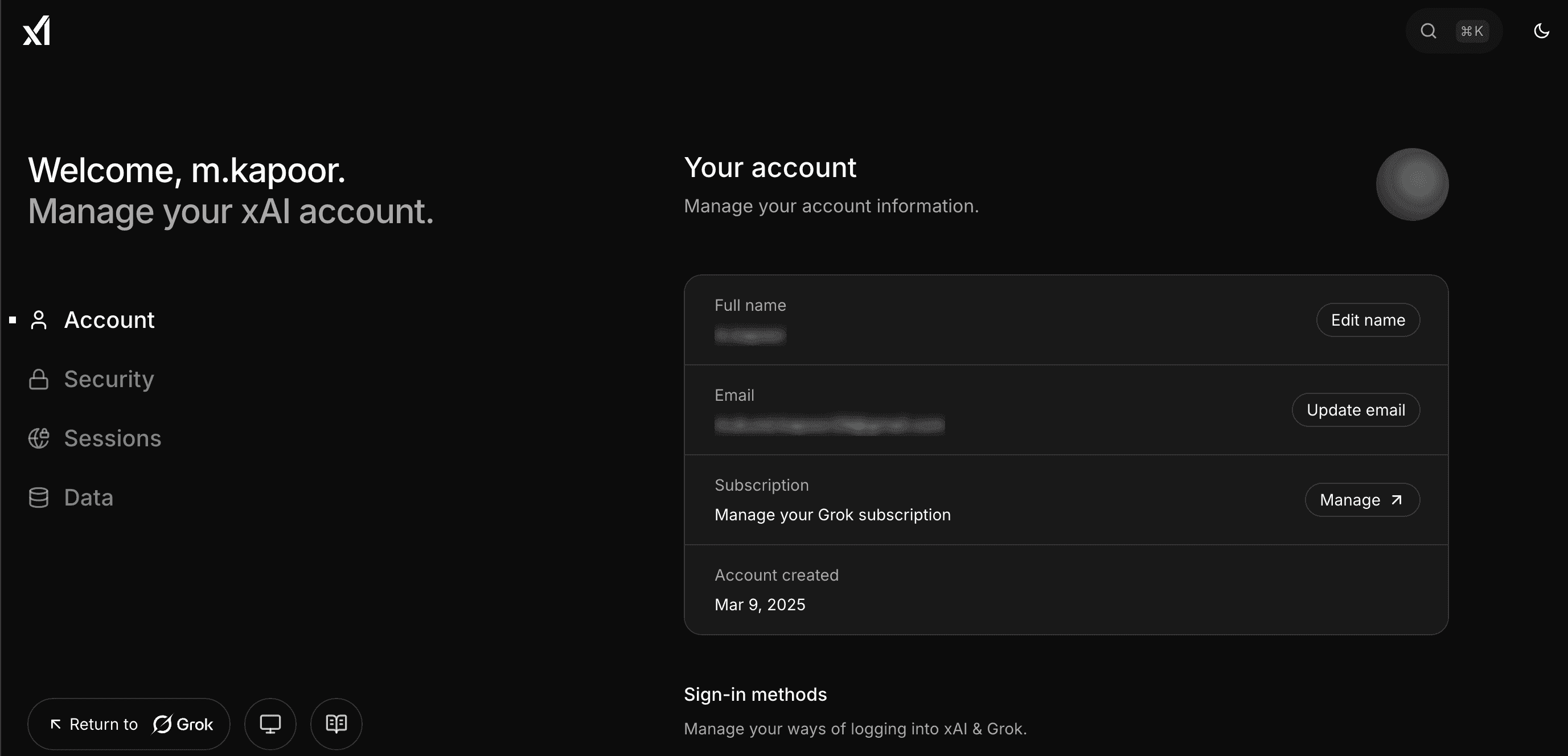Toggle dark mode moon icon
This screenshot has width=1568, height=756.
(x=1541, y=31)
